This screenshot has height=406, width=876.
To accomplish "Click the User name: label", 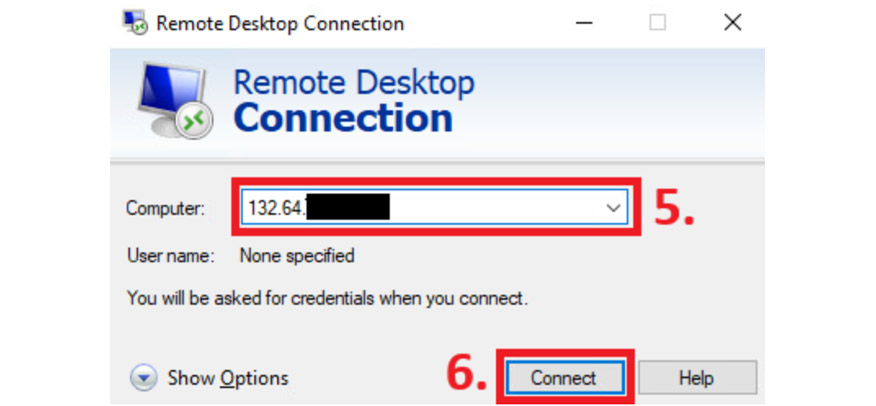I will 170,256.
